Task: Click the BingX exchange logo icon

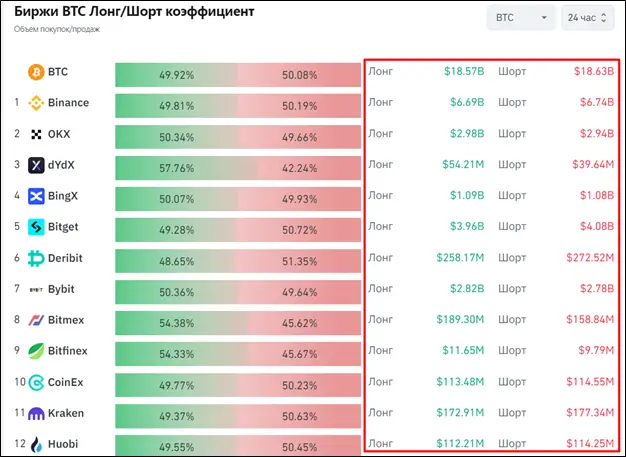Action: coord(35,196)
